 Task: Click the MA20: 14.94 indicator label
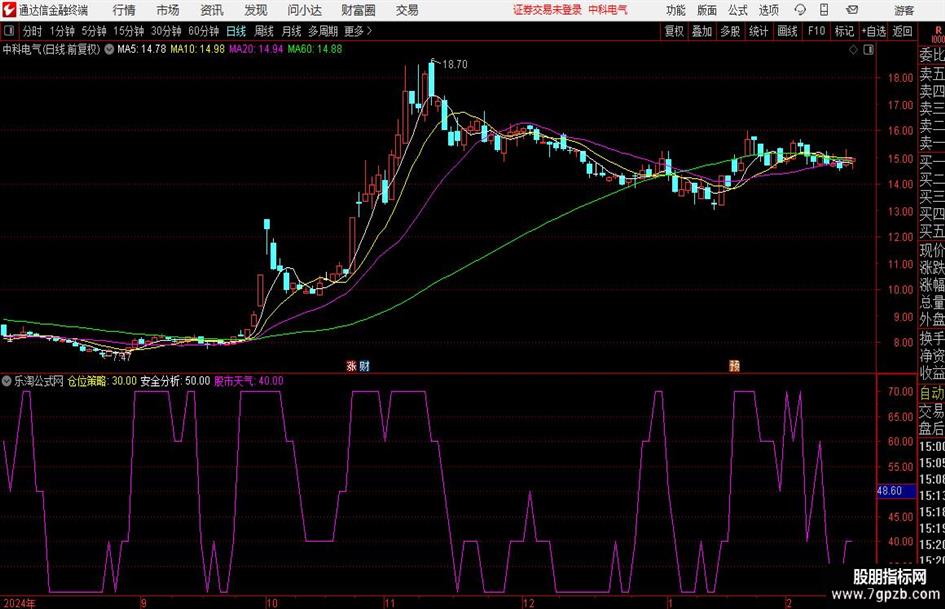pyautogui.click(x=256, y=49)
